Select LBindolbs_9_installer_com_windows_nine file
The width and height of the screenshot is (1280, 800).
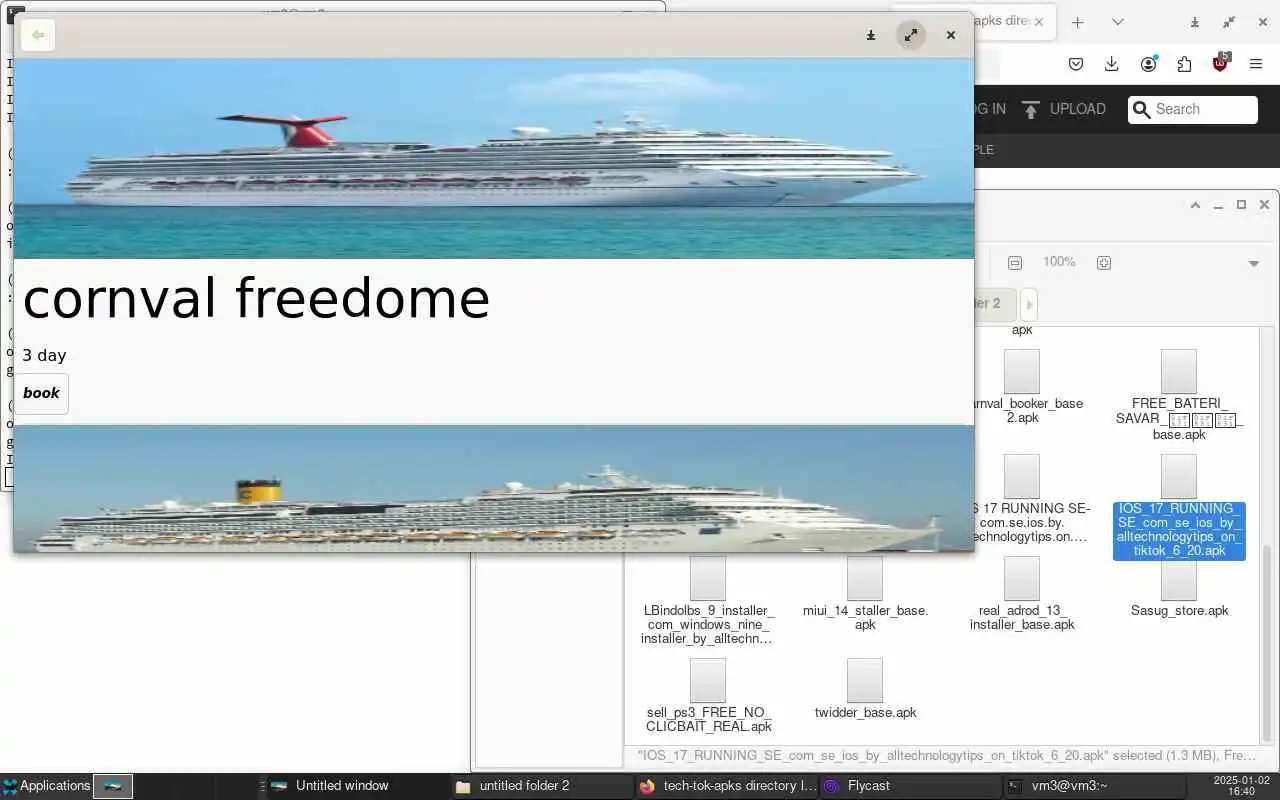click(x=708, y=601)
